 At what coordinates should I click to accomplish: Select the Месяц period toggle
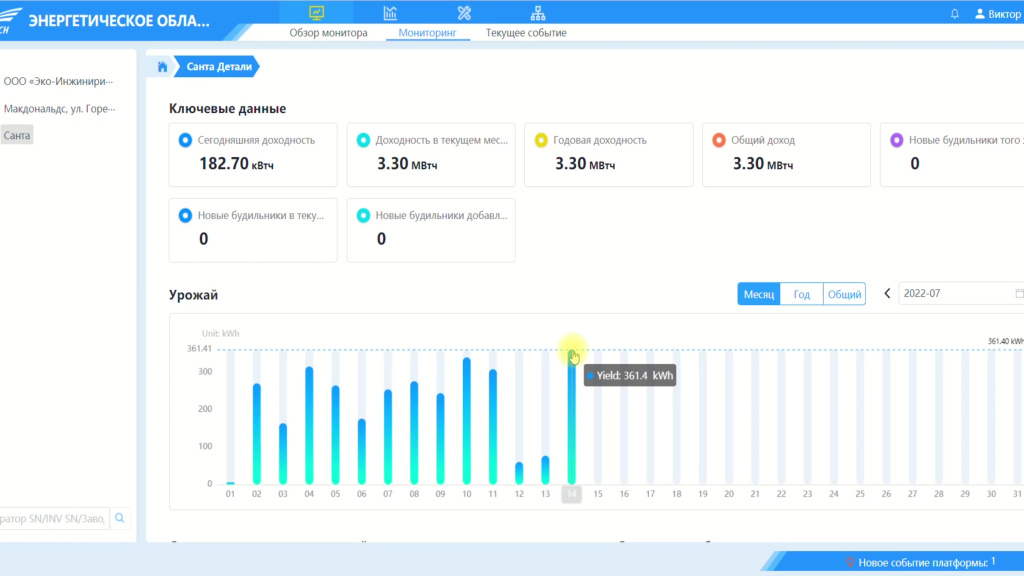(x=758, y=294)
